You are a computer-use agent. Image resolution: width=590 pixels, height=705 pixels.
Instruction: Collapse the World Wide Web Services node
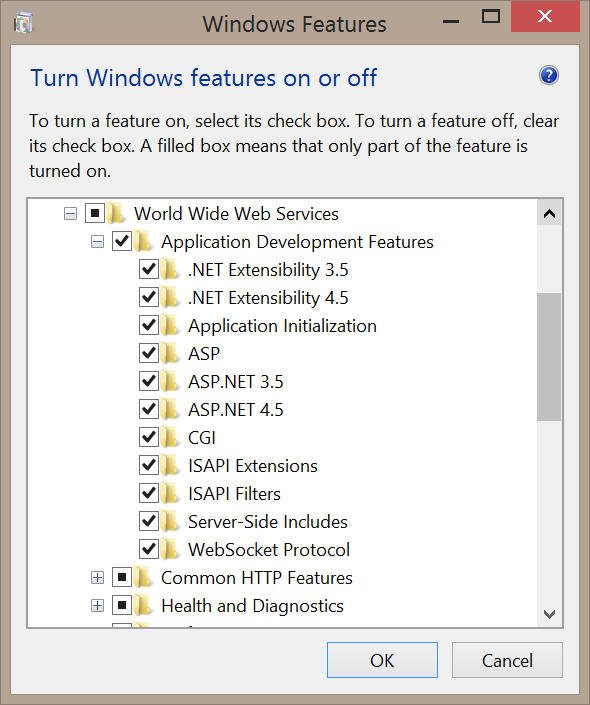(70, 214)
